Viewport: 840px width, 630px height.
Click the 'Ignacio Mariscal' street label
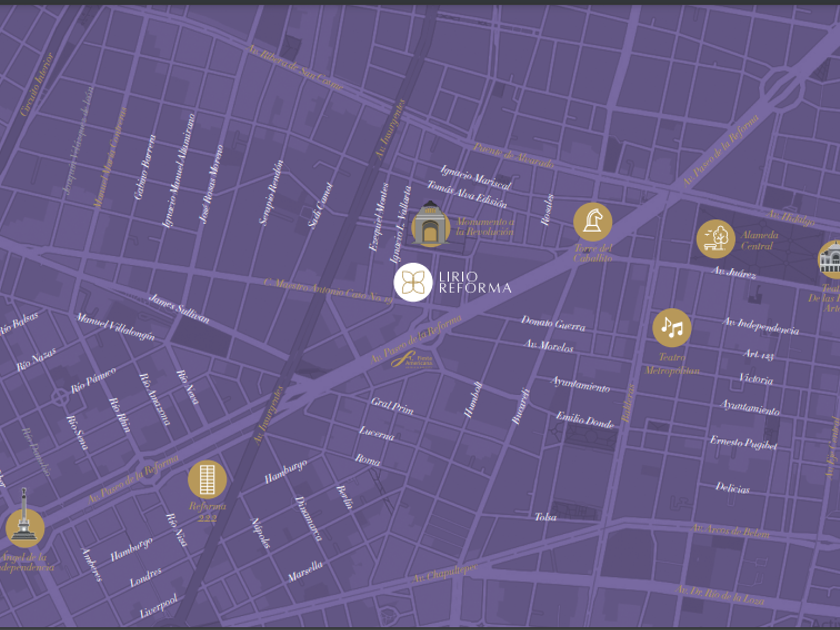[476, 178]
